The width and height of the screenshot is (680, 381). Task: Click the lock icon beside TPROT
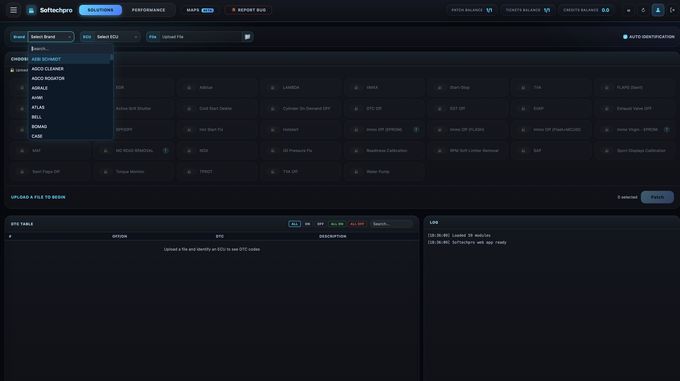[x=189, y=172]
